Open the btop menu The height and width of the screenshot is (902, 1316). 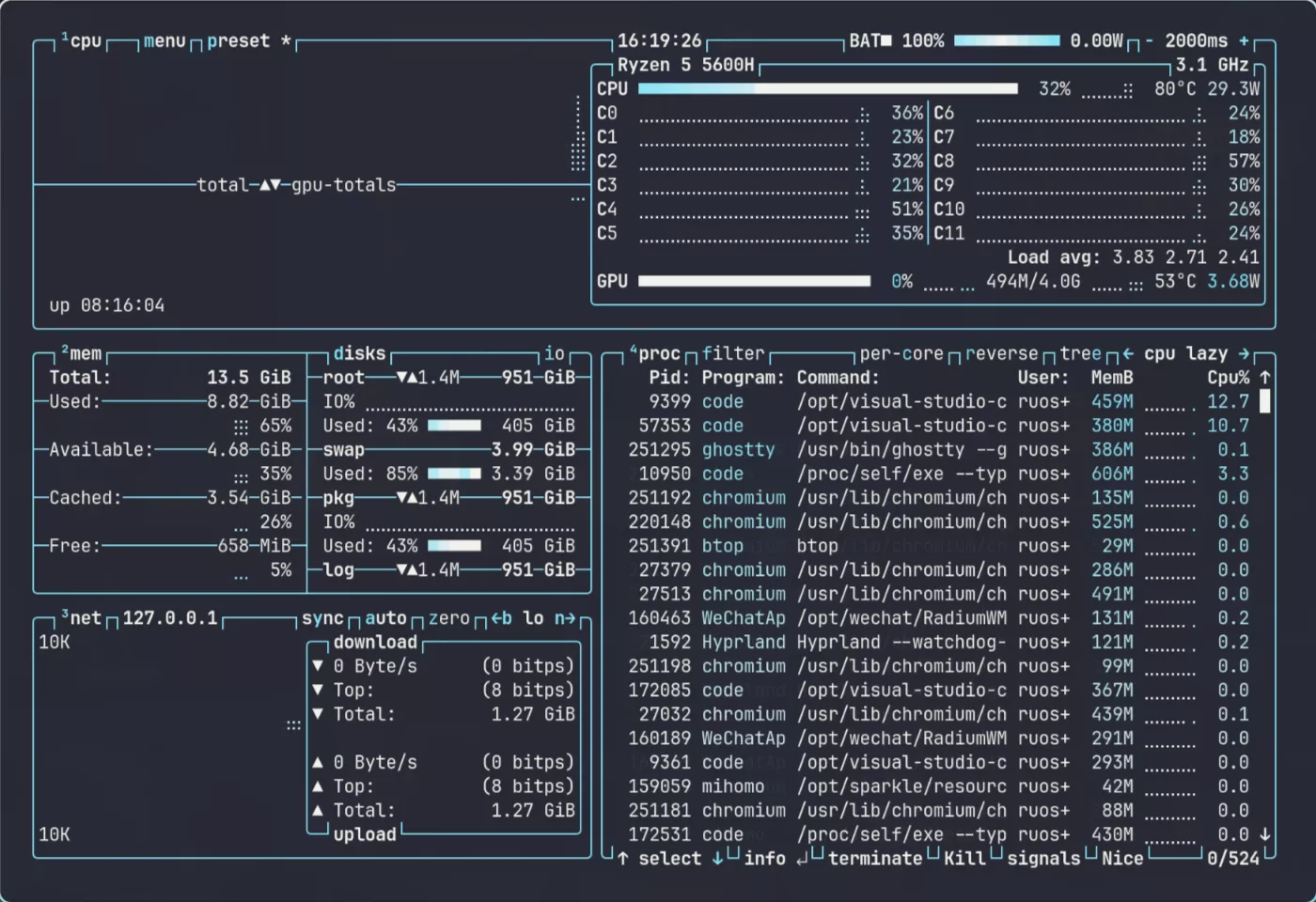coord(164,41)
